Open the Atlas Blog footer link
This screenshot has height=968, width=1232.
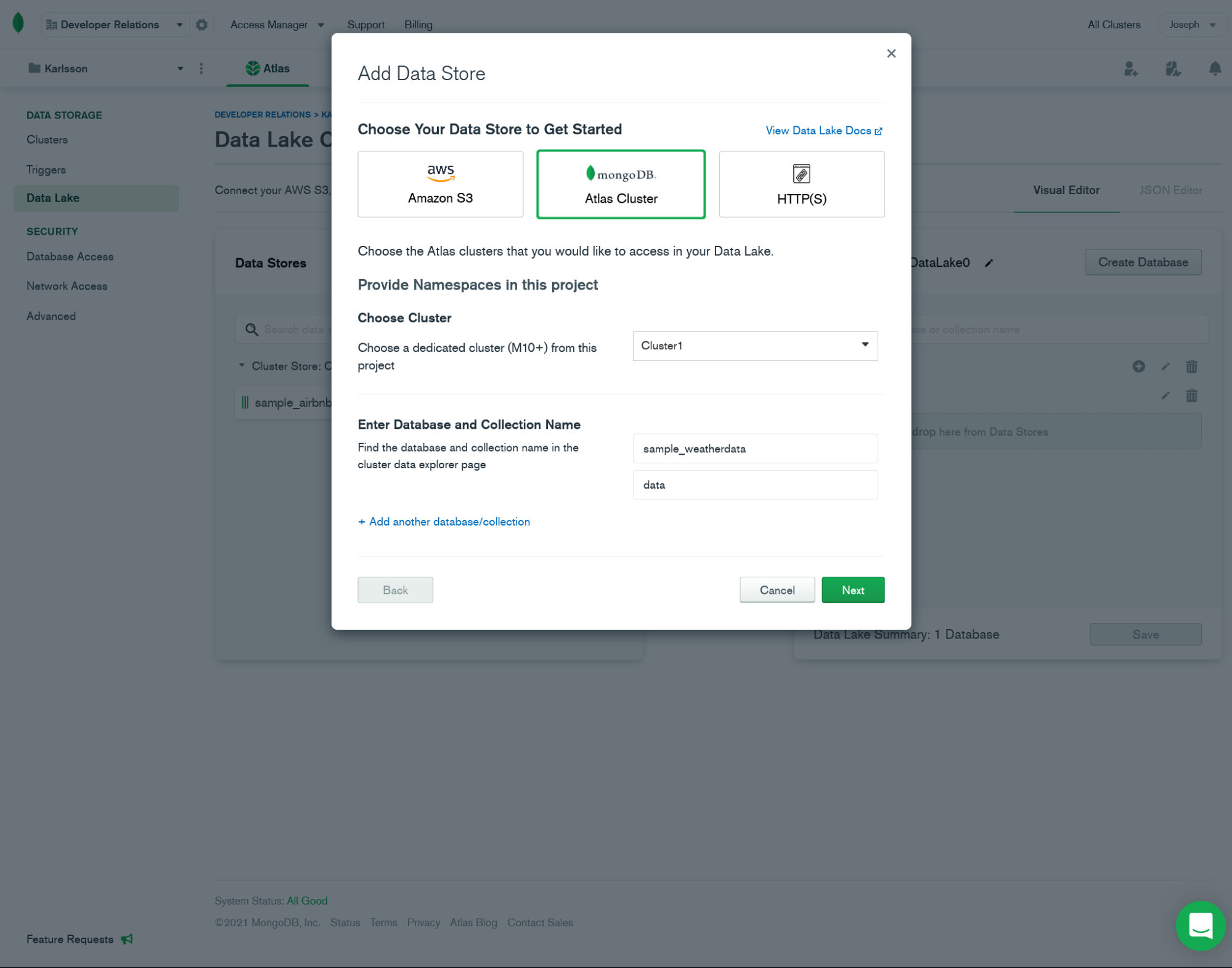(473, 922)
